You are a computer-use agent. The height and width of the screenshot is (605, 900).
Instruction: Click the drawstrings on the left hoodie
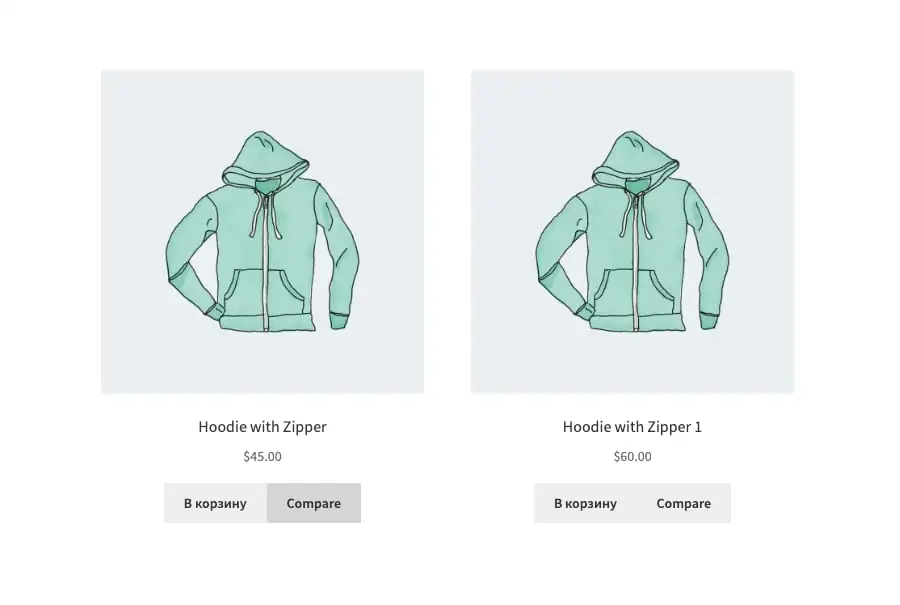coord(267,215)
